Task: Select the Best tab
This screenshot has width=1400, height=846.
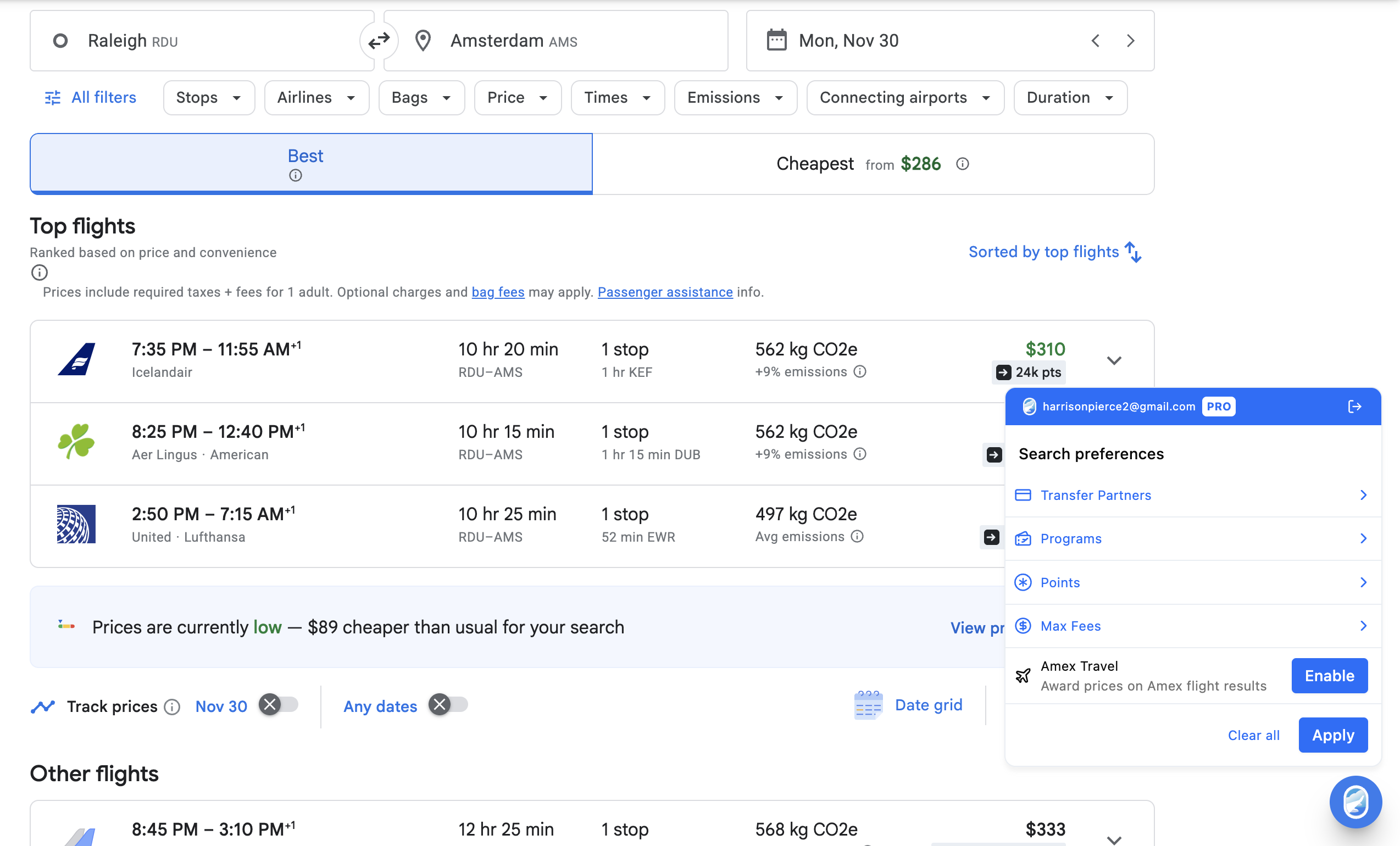Action: pyautogui.click(x=311, y=164)
